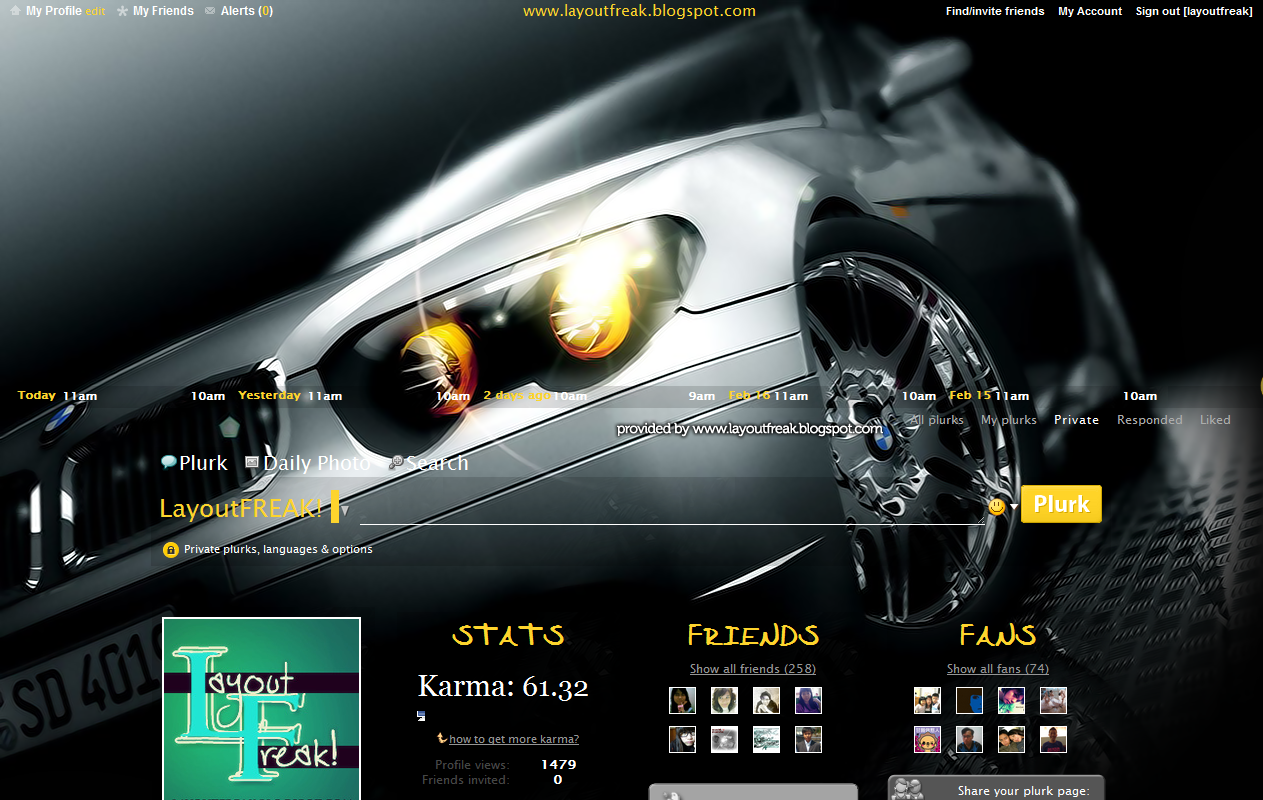Open Find/invite friends
The height and width of the screenshot is (800, 1263).
click(x=995, y=11)
